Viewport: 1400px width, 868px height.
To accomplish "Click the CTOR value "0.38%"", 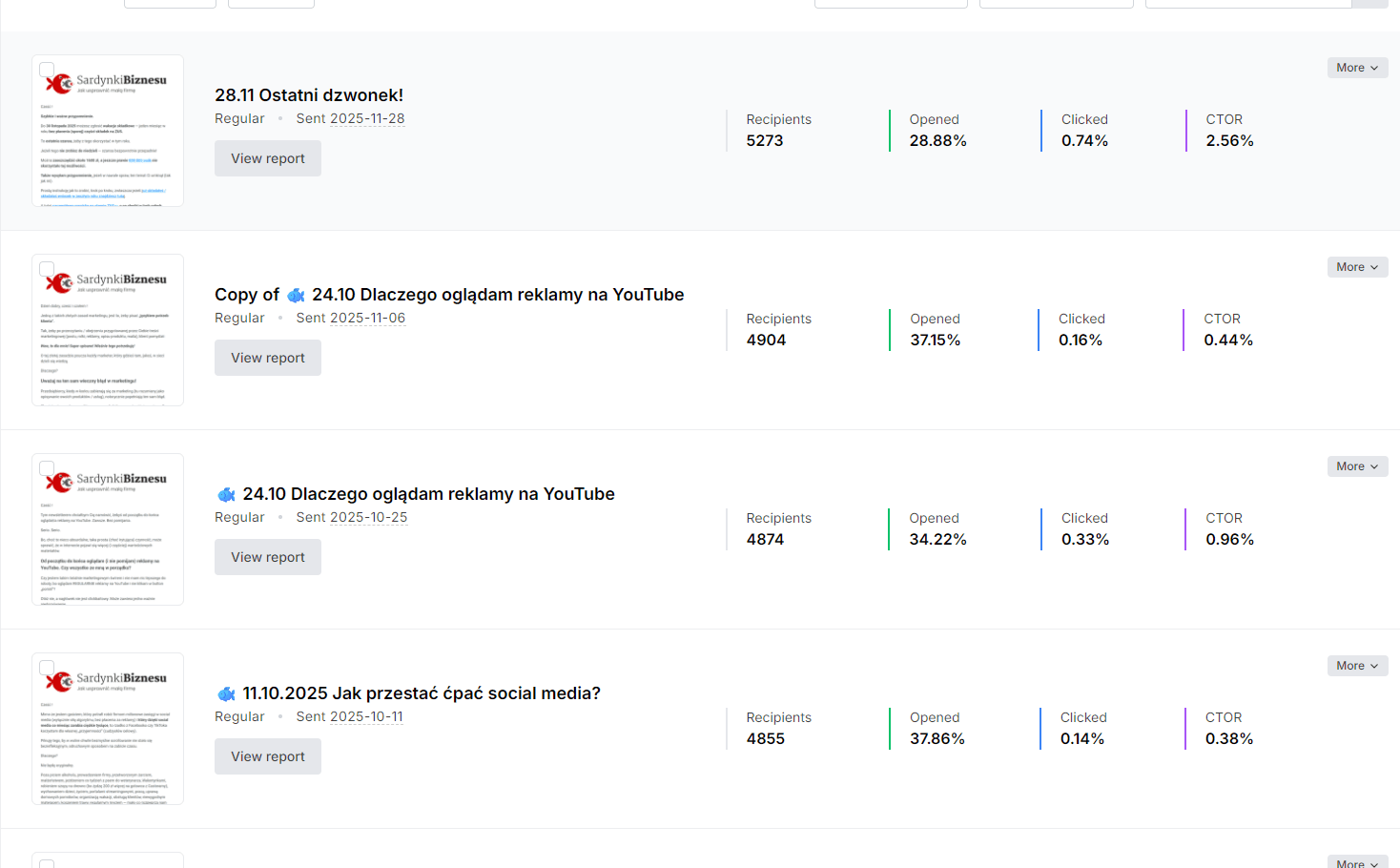I will [x=1229, y=739].
